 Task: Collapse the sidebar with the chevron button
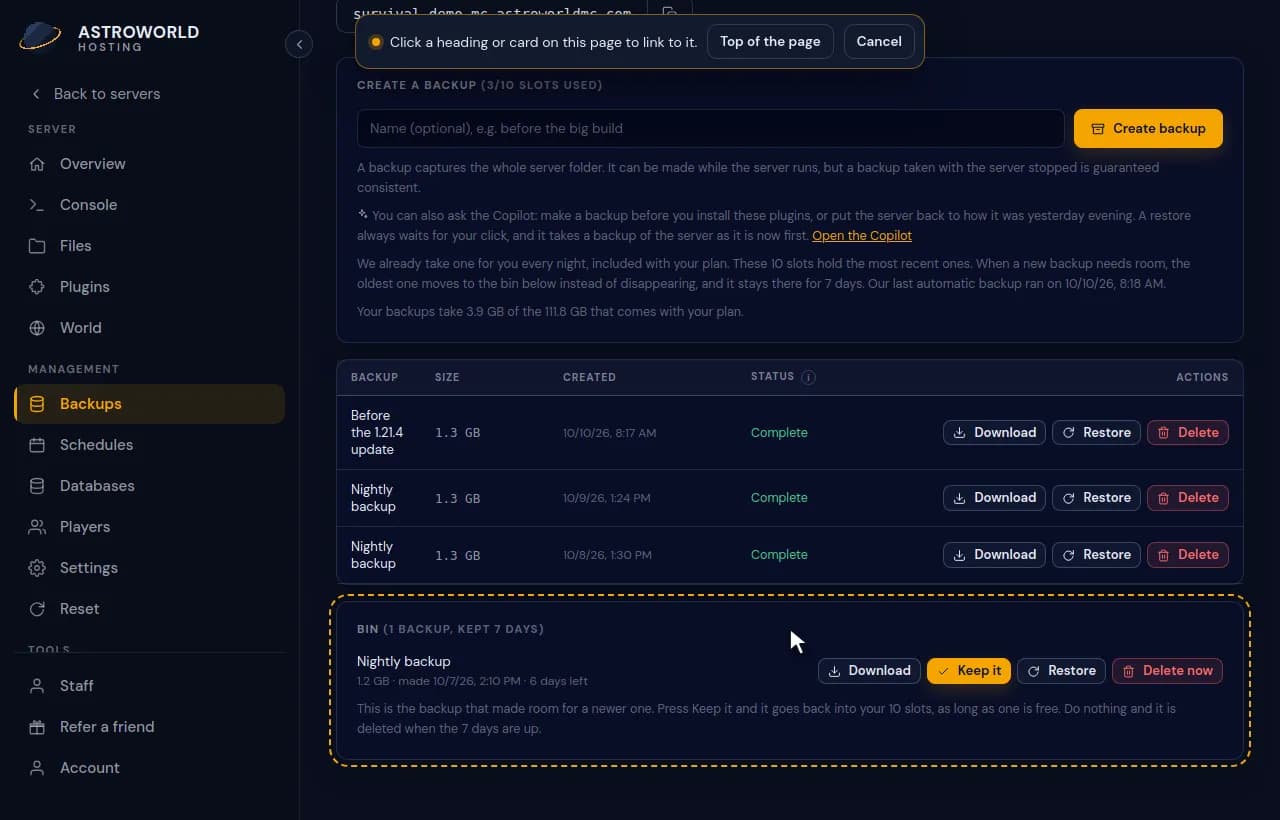[299, 44]
